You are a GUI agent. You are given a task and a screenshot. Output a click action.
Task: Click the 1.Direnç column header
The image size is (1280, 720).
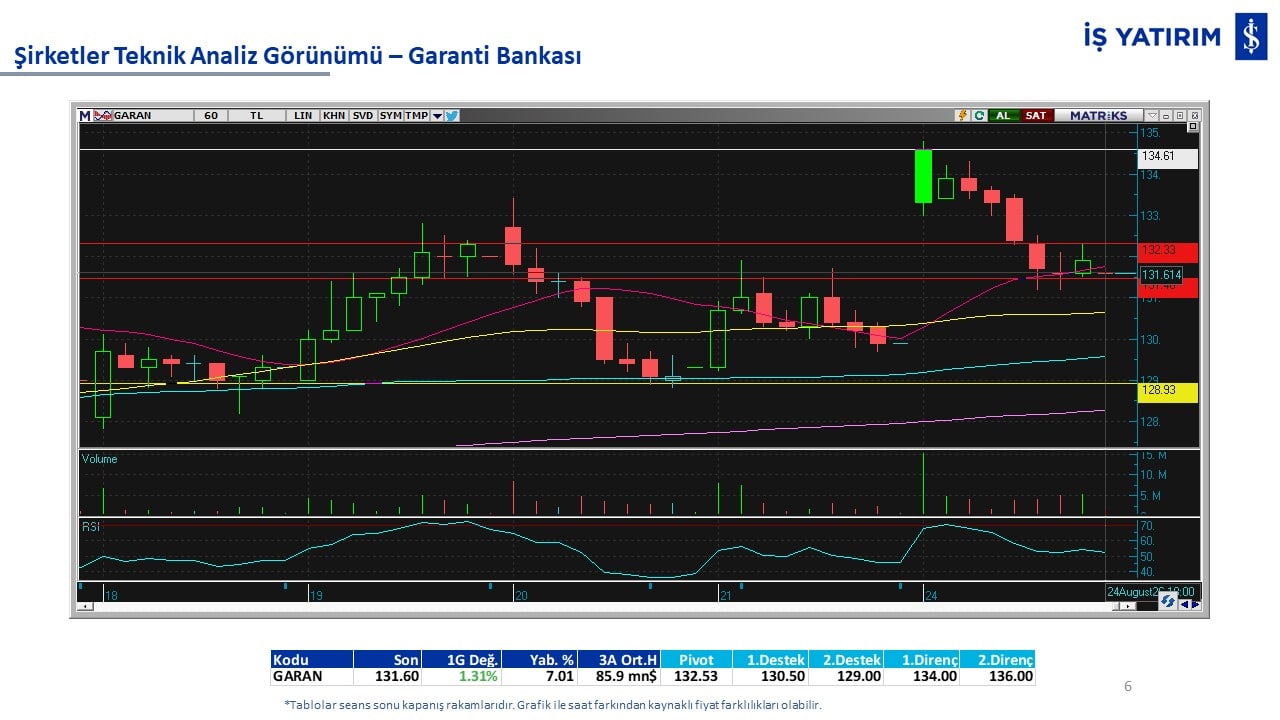tap(922, 659)
